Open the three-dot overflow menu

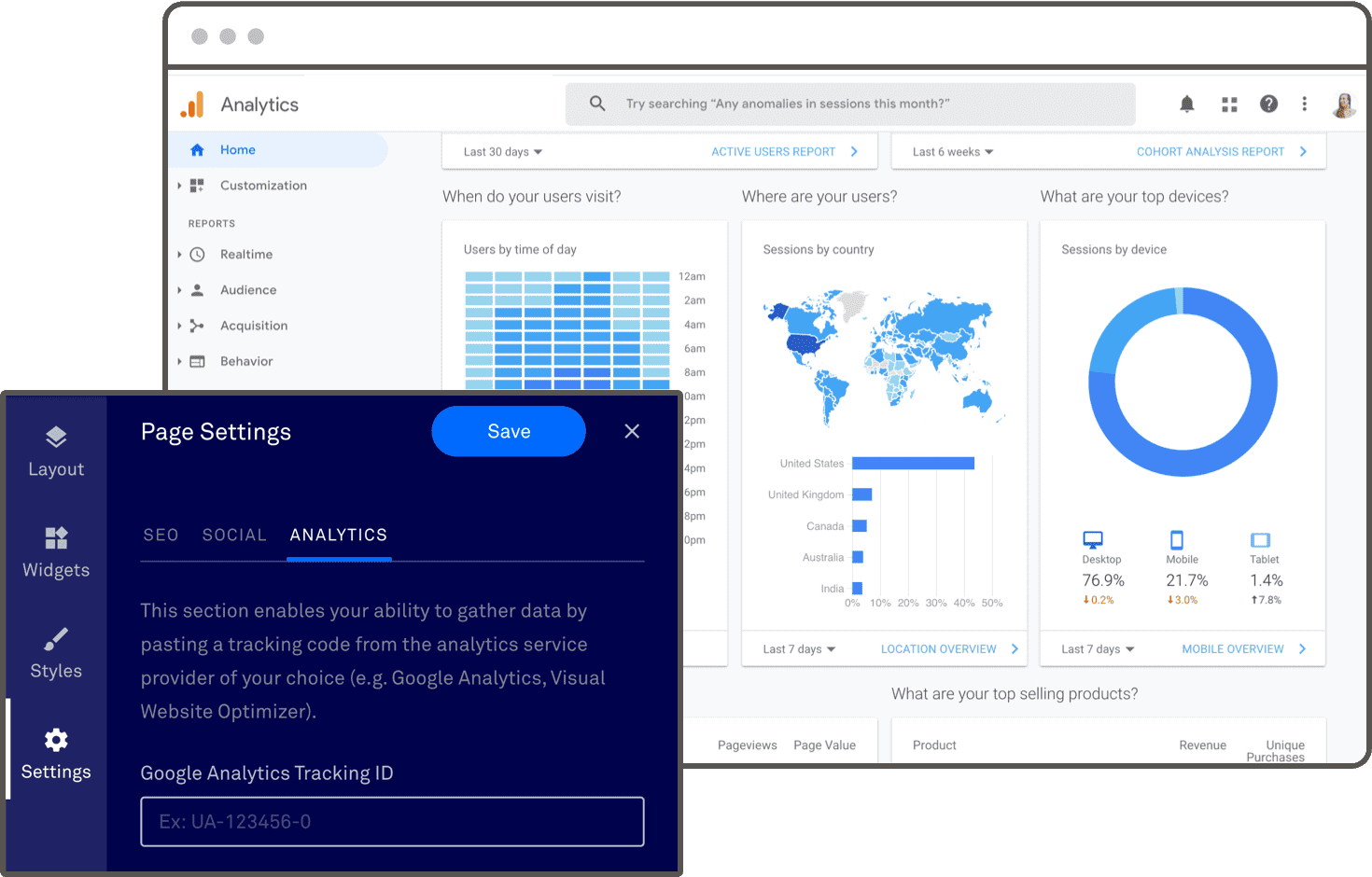[x=1304, y=104]
